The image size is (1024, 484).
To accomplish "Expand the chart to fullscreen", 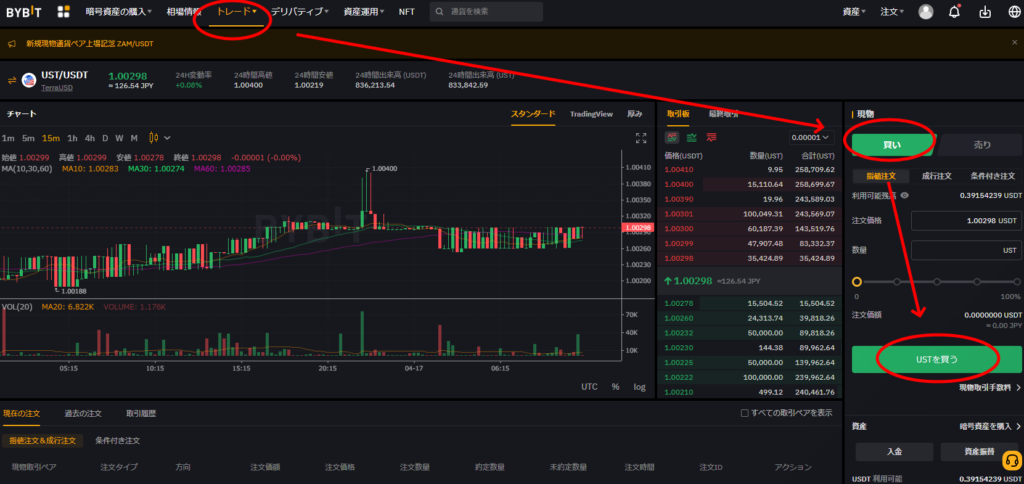I will pos(641,138).
